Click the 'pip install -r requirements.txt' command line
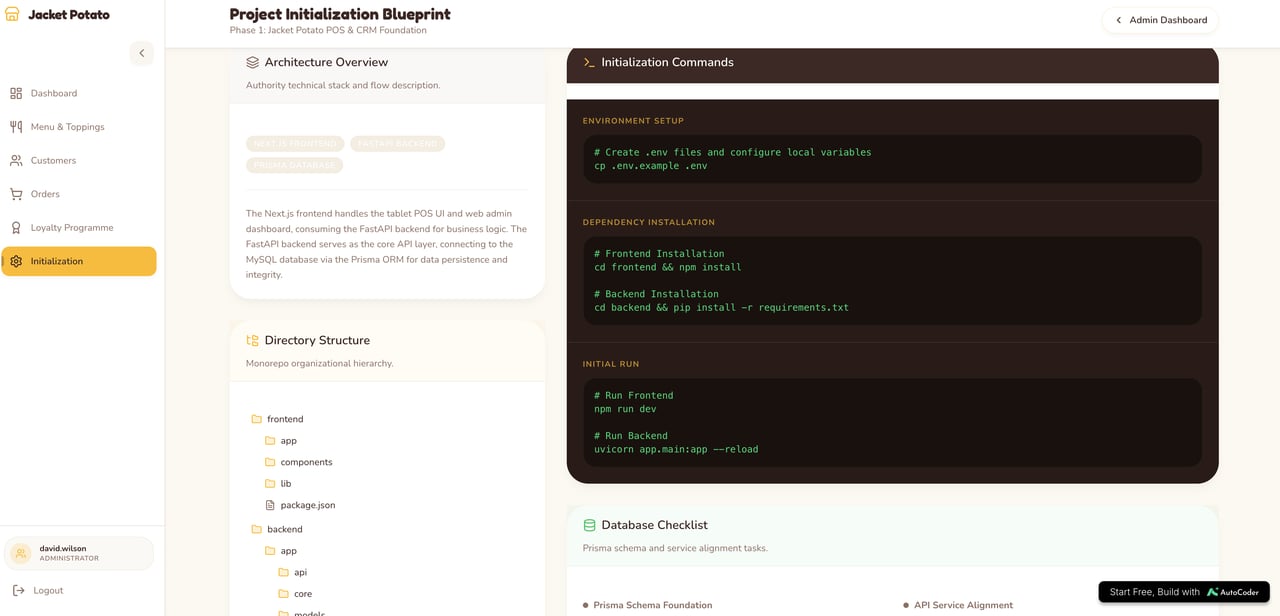 point(721,308)
